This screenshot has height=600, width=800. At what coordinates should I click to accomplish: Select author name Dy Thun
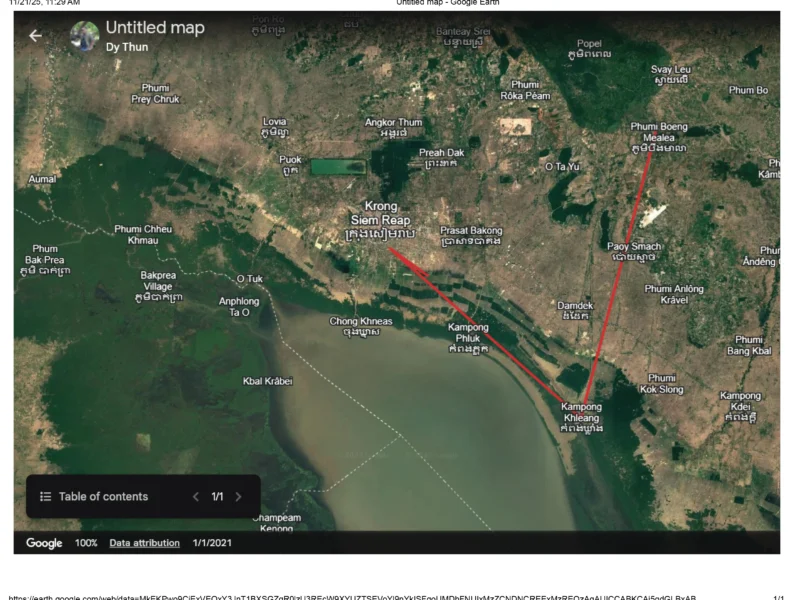tap(127, 47)
